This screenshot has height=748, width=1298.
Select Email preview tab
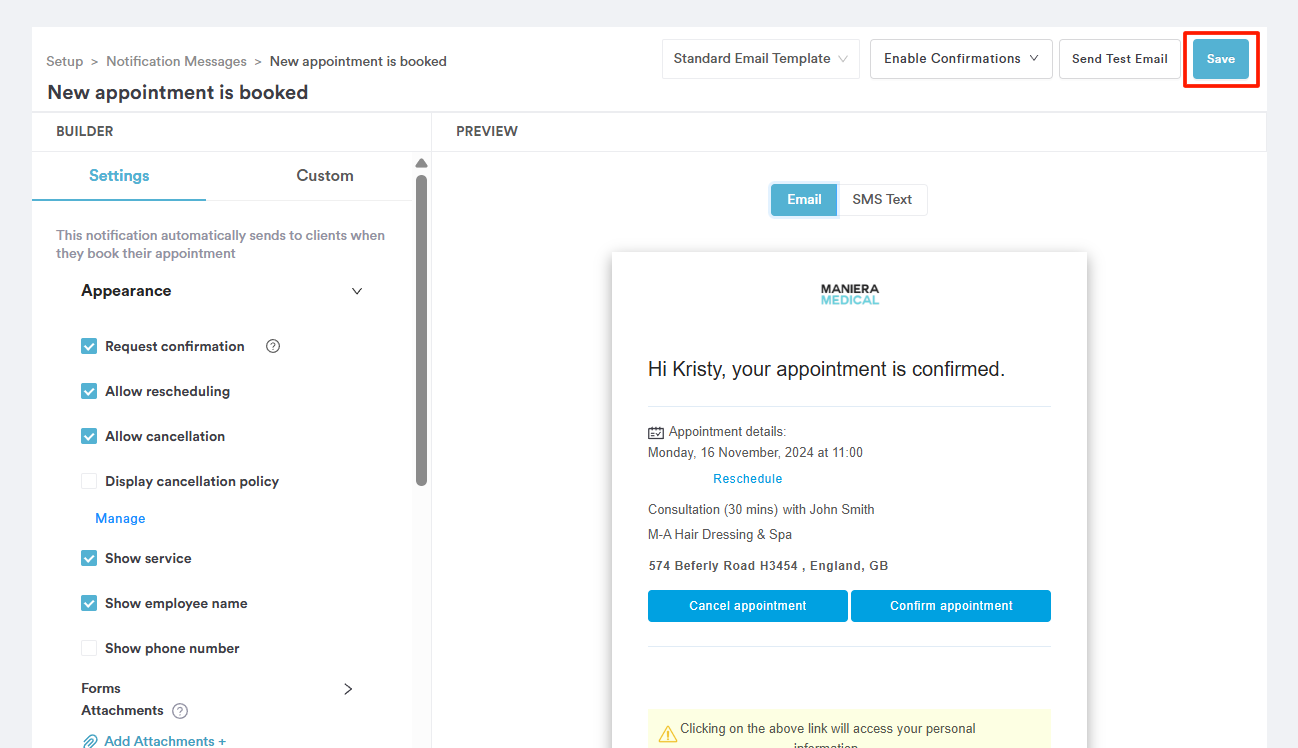click(x=804, y=200)
